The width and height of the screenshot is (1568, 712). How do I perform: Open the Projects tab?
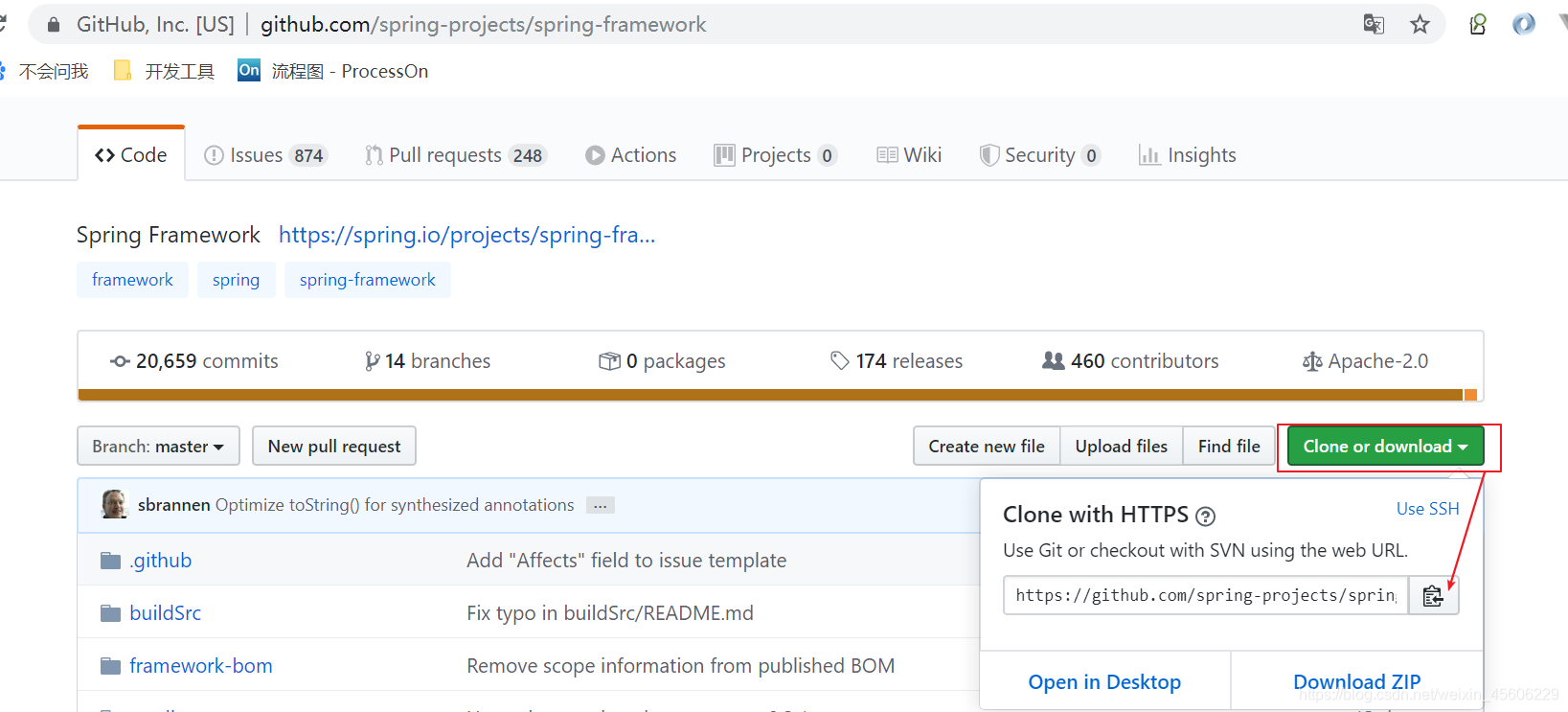pos(776,155)
